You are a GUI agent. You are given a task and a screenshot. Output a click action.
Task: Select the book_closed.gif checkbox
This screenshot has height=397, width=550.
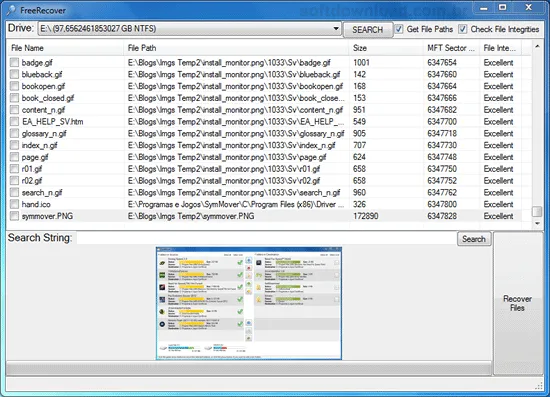[14, 98]
